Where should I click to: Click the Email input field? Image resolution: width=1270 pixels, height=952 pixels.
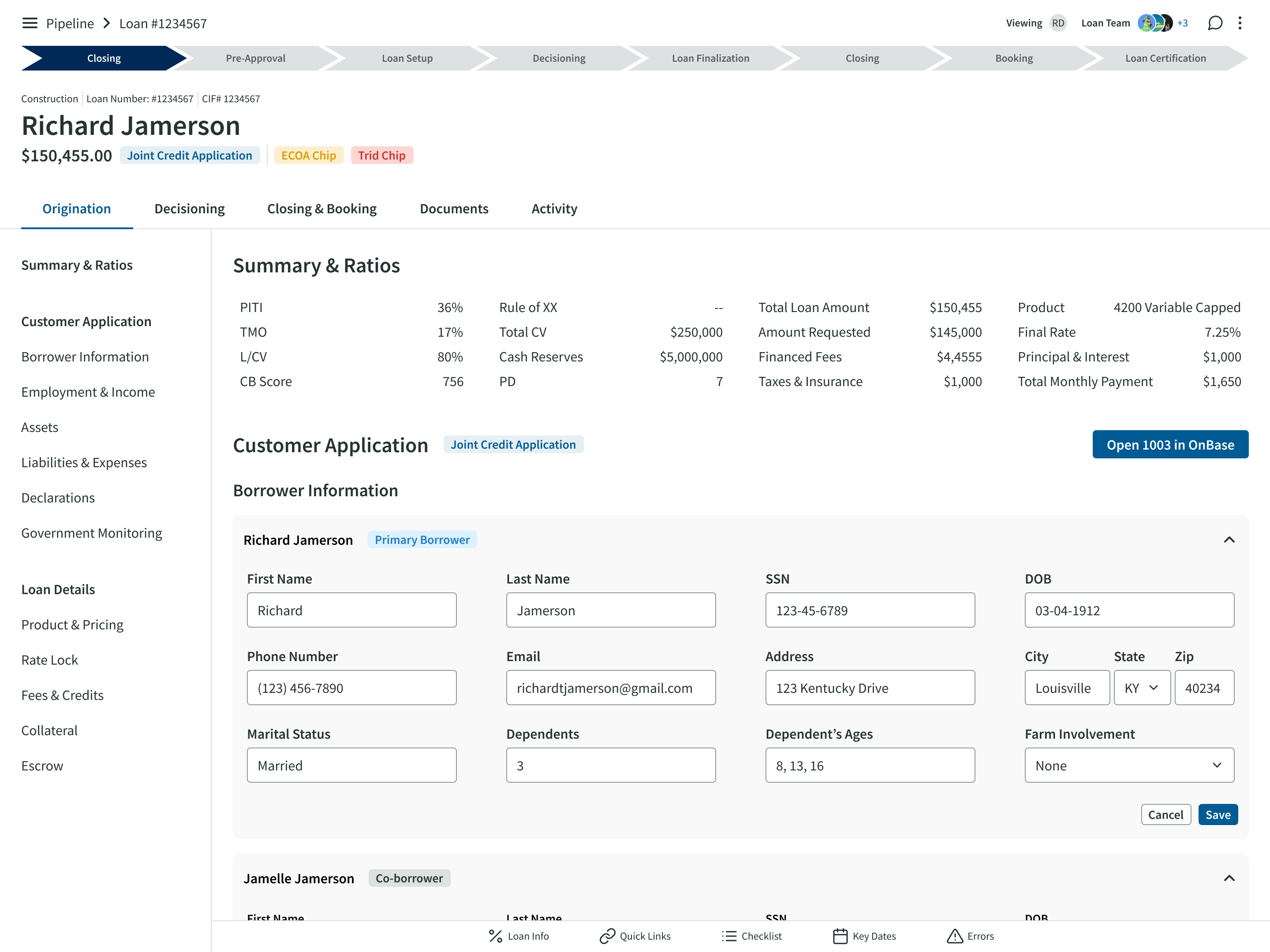tap(610, 688)
